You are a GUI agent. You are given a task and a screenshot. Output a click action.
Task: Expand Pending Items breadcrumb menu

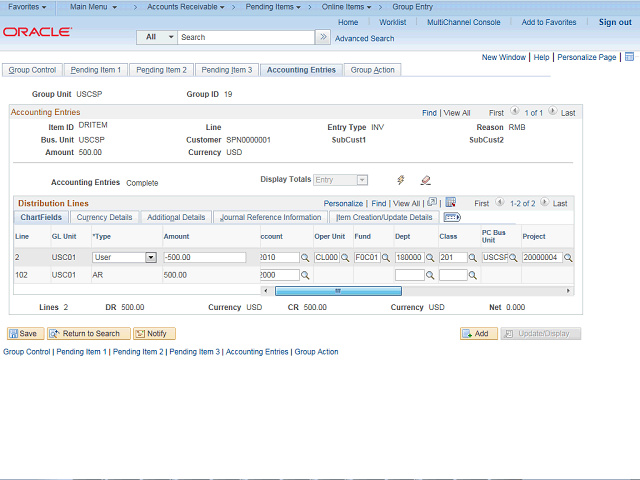coord(273,7)
